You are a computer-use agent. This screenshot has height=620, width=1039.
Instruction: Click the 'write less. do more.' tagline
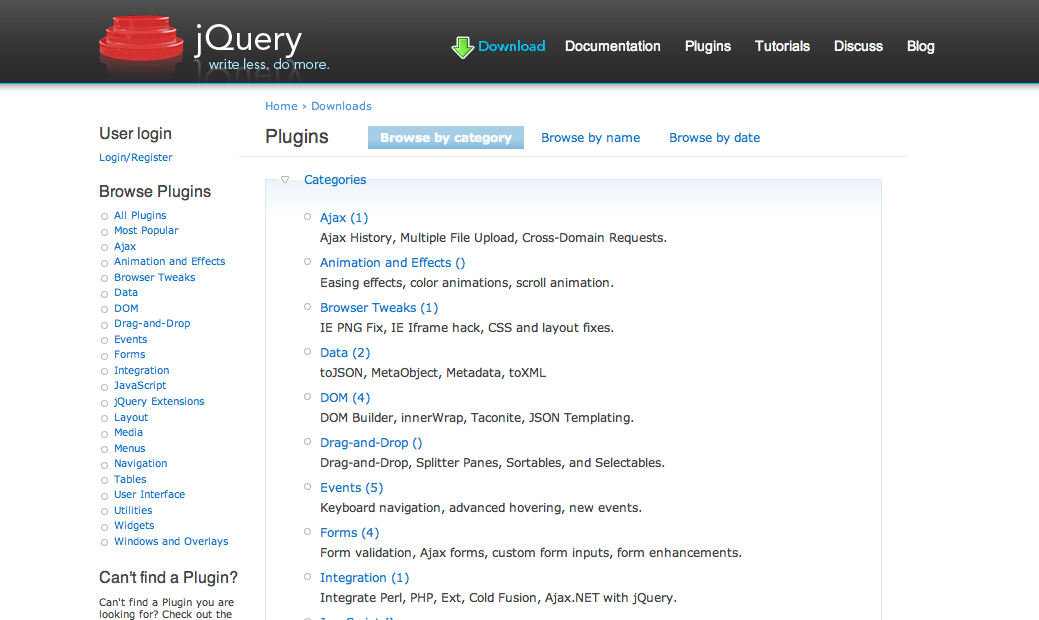[x=269, y=64]
